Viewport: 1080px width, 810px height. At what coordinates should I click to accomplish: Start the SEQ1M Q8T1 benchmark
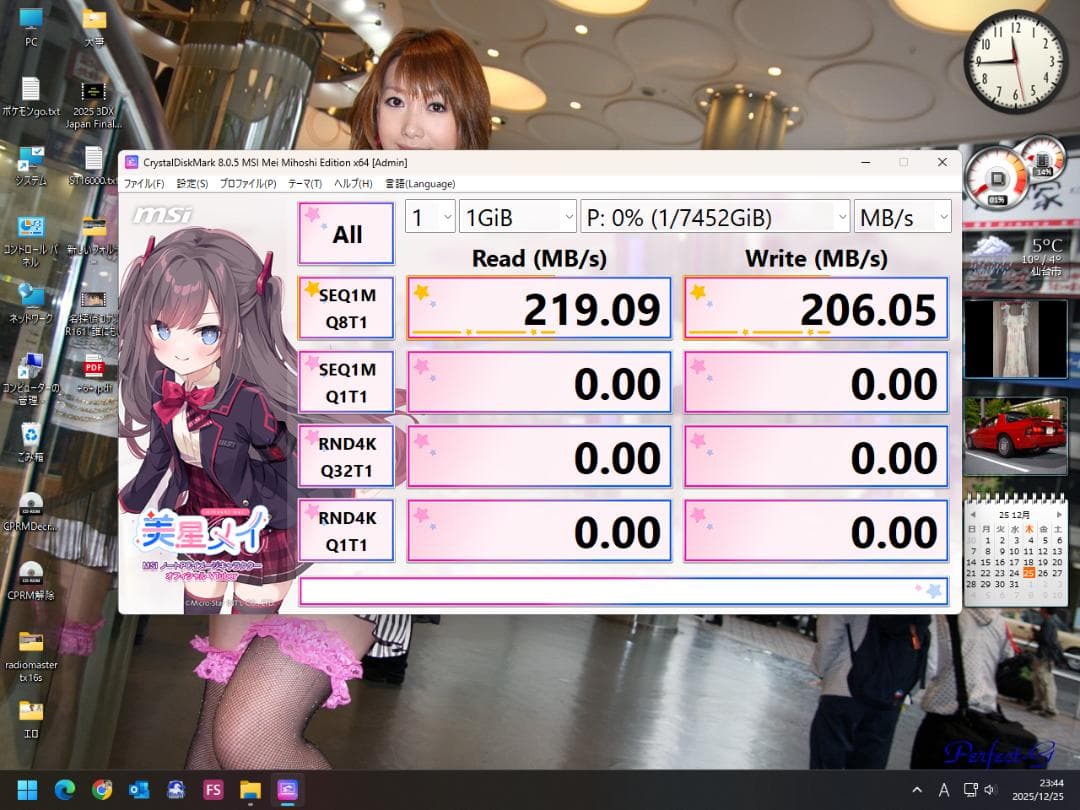(345, 307)
